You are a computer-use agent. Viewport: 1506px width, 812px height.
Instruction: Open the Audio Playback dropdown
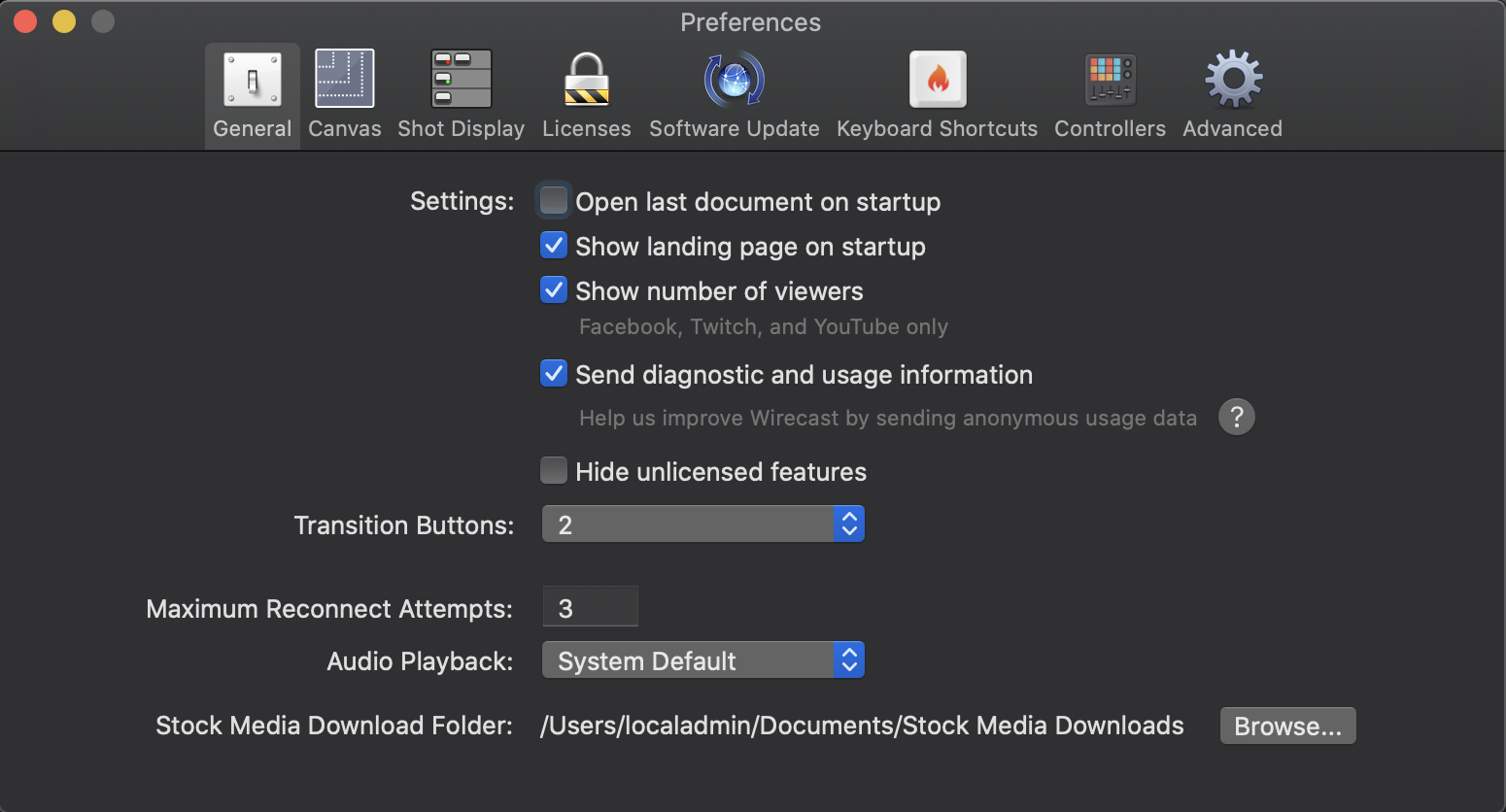pyautogui.click(x=703, y=660)
